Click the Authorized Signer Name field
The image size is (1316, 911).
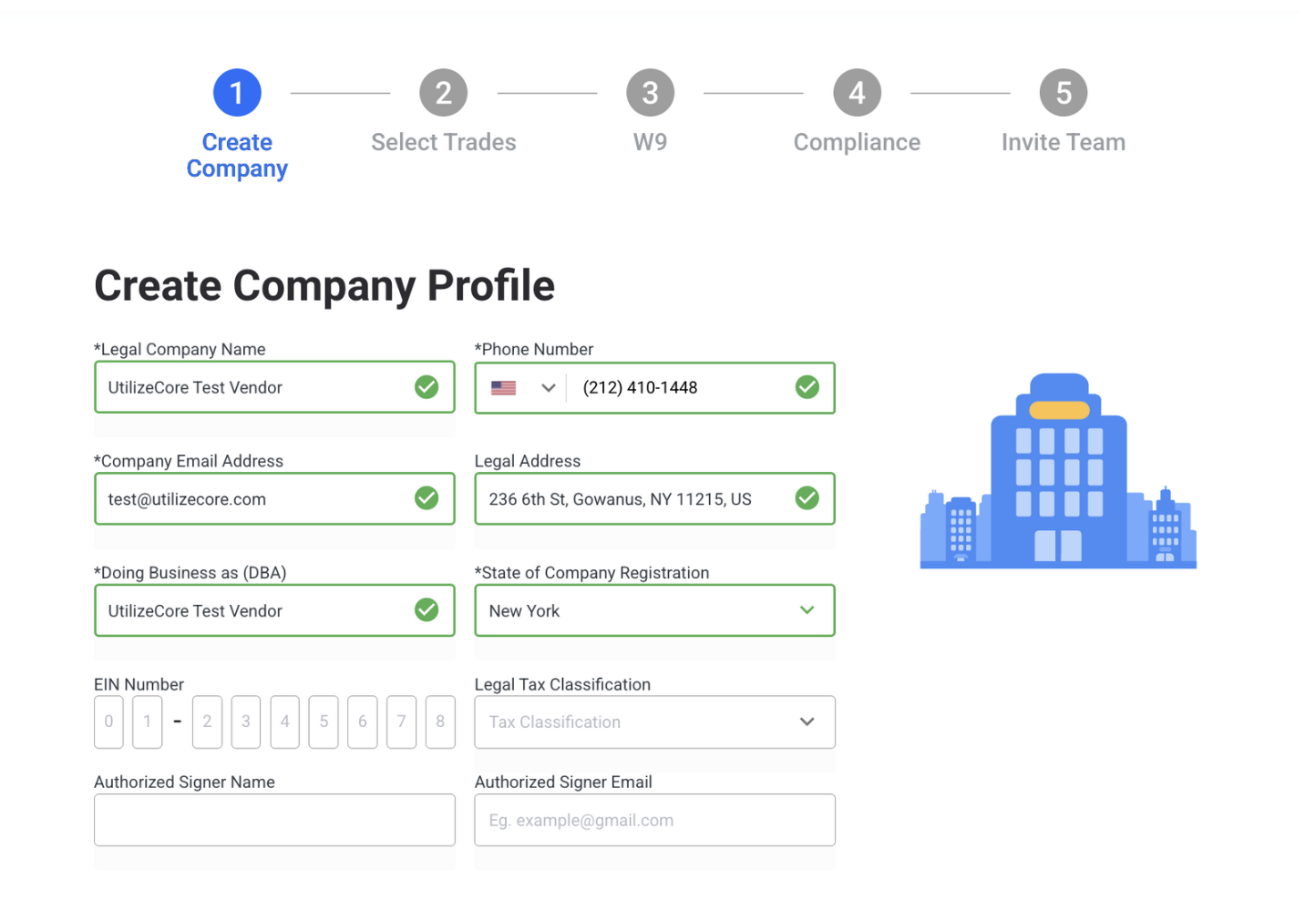click(273, 819)
